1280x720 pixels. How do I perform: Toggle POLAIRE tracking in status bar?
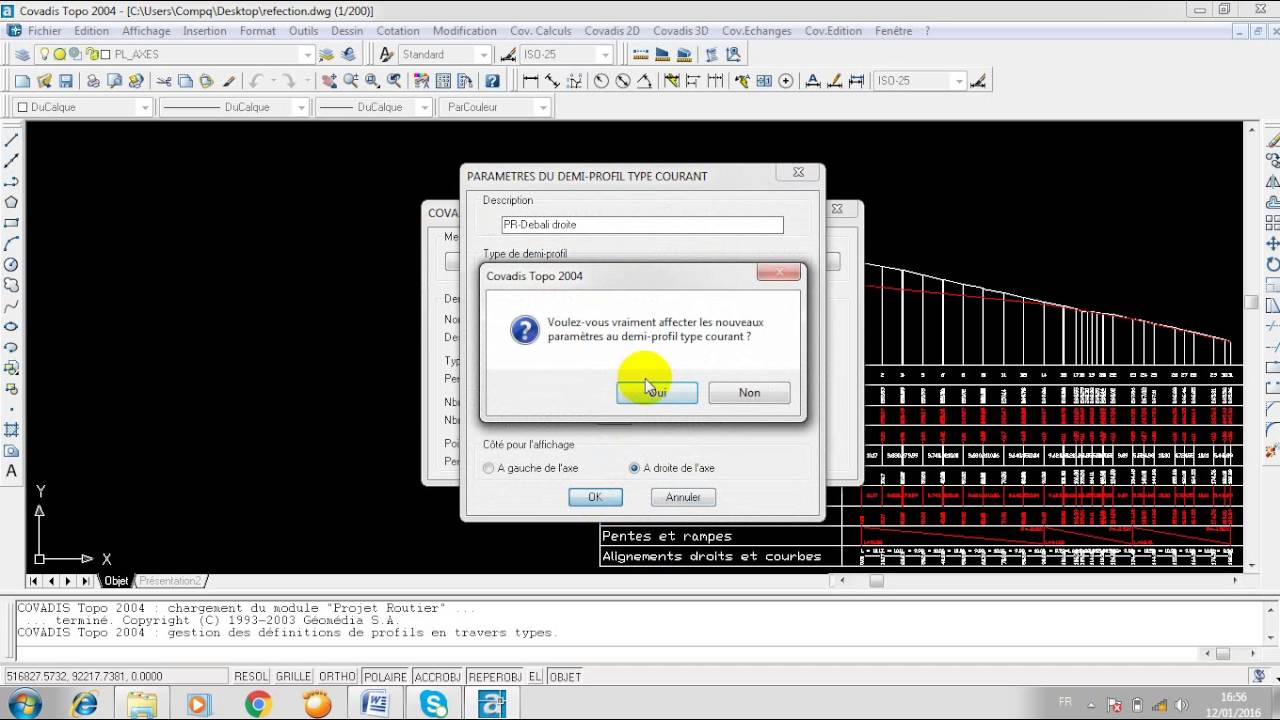point(386,677)
